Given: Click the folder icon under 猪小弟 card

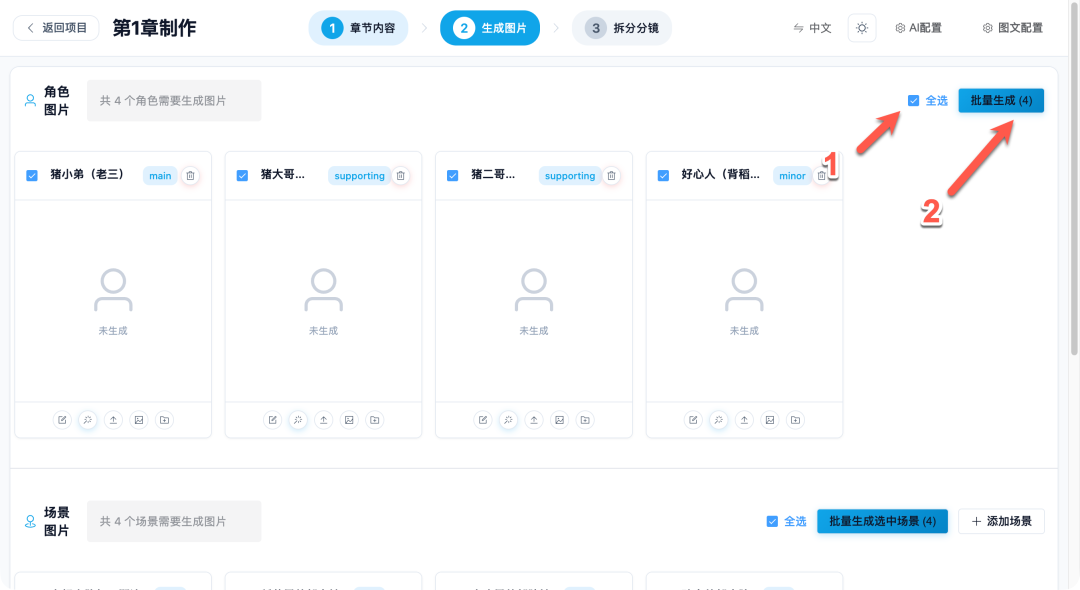Looking at the screenshot, I should click(162, 420).
